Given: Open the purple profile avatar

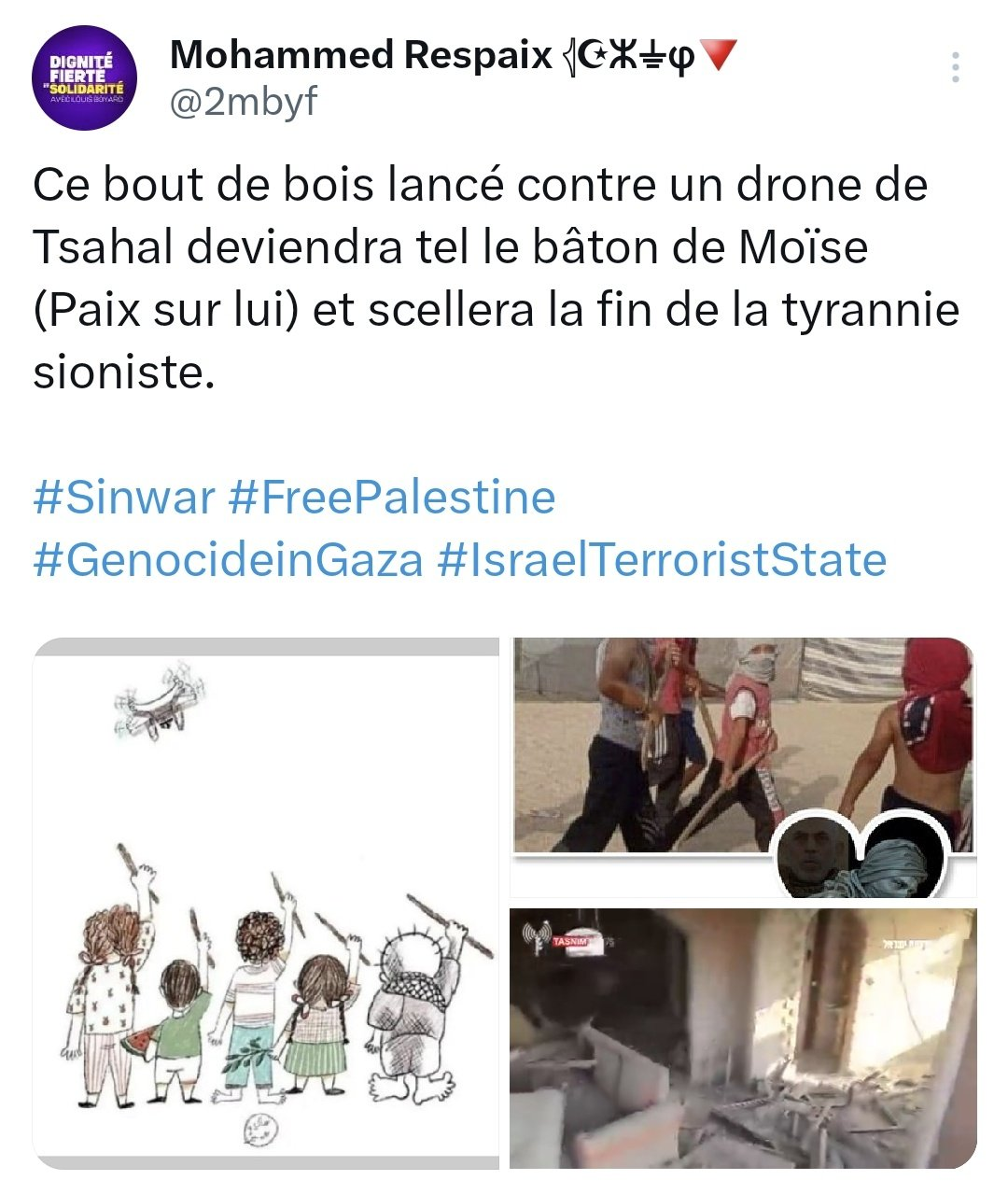Looking at the screenshot, I should (85, 77).
